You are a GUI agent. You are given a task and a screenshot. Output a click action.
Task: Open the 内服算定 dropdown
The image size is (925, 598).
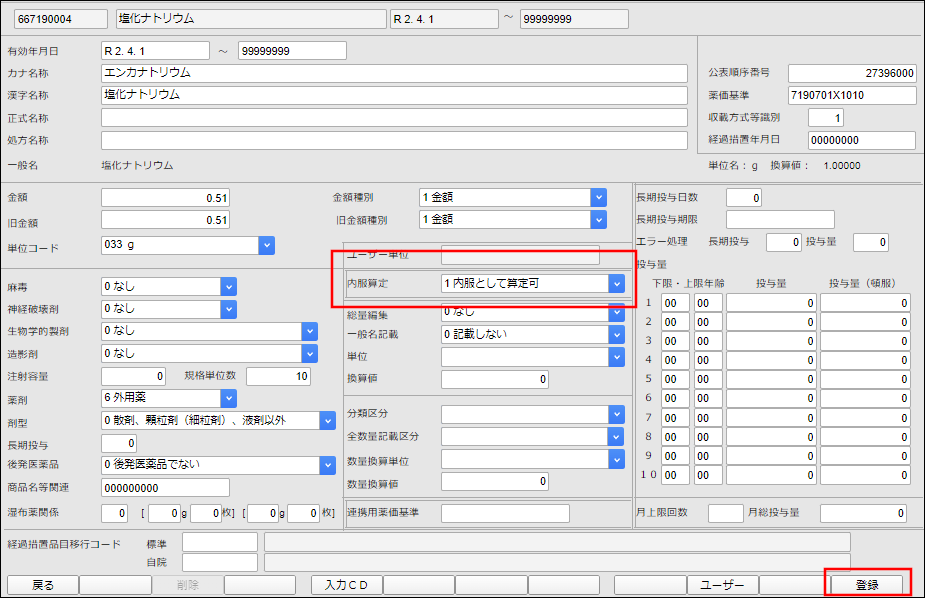click(x=615, y=284)
